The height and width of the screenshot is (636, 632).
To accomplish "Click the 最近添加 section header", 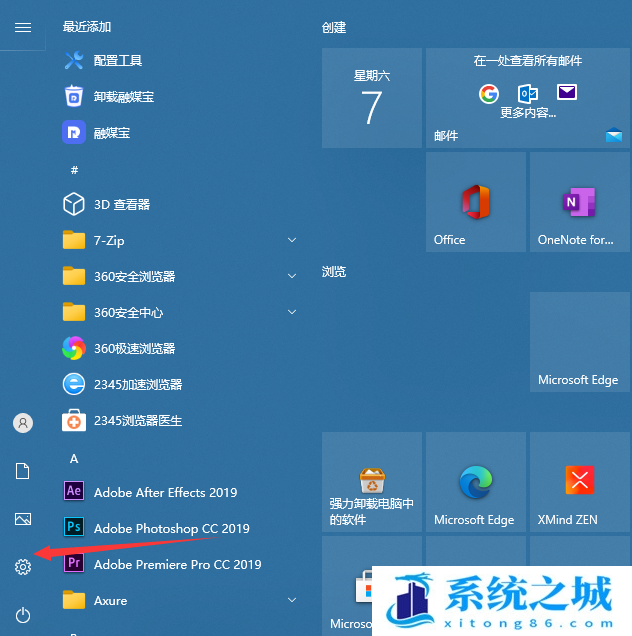I will [87, 27].
